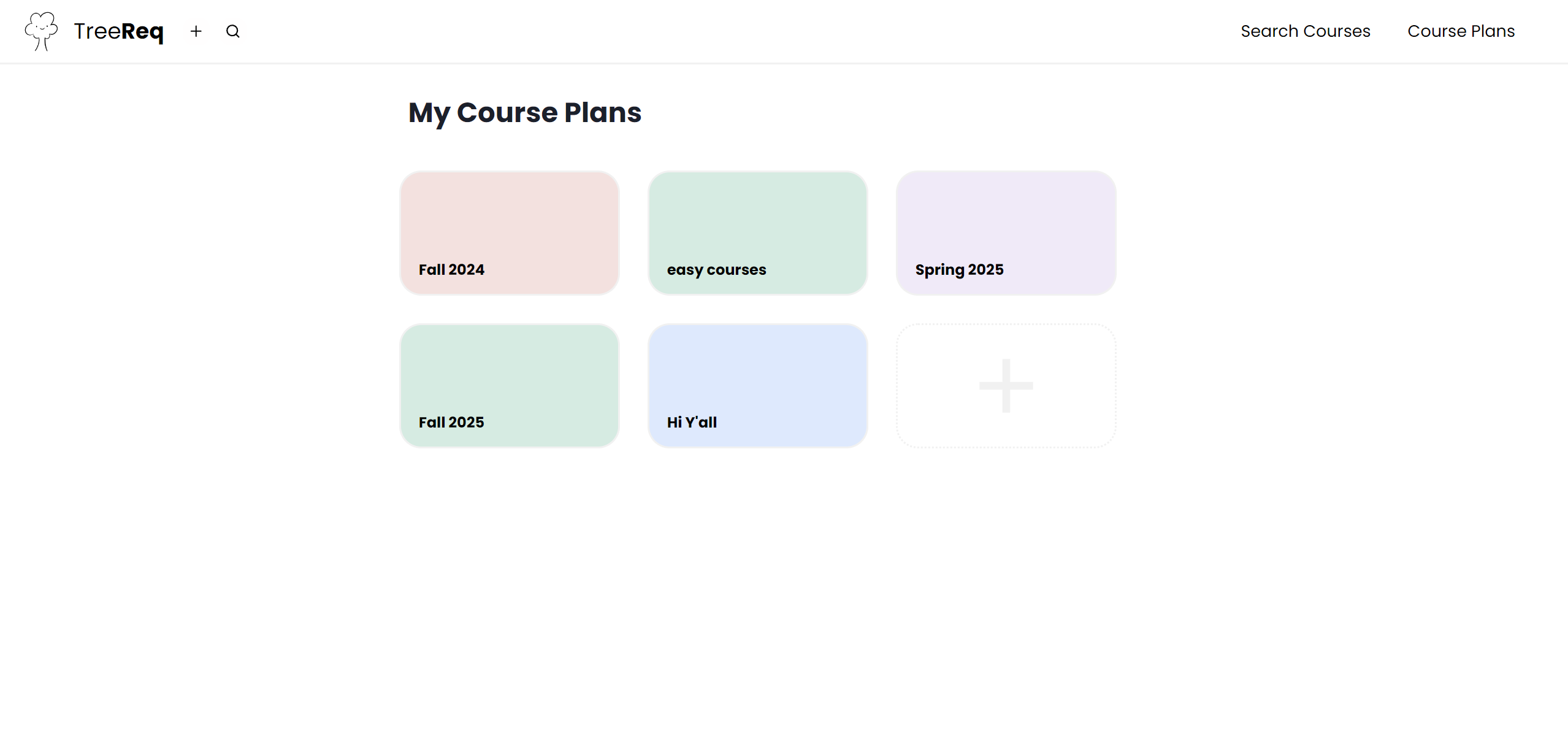
Task: Click the easy courses title label
Action: (717, 270)
